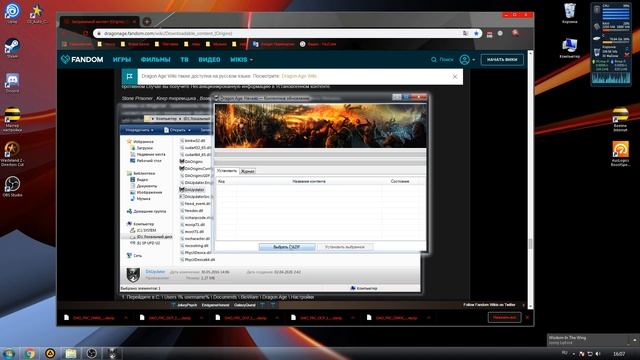Open the search (Поиск) icon in the Fandom header
This screenshot has height=360, width=640.
point(433,60)
